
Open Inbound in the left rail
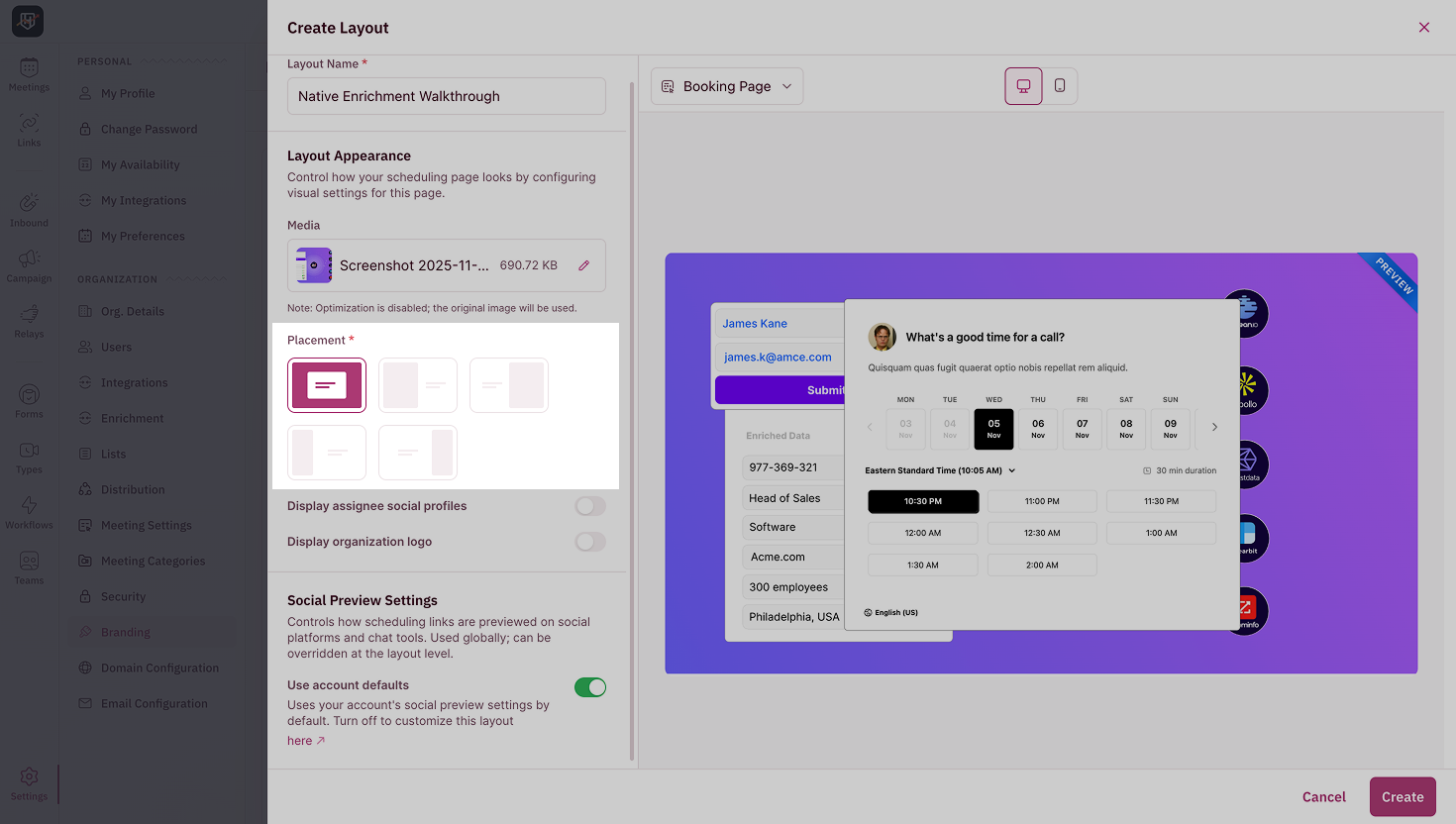click(x=29, y=210)
